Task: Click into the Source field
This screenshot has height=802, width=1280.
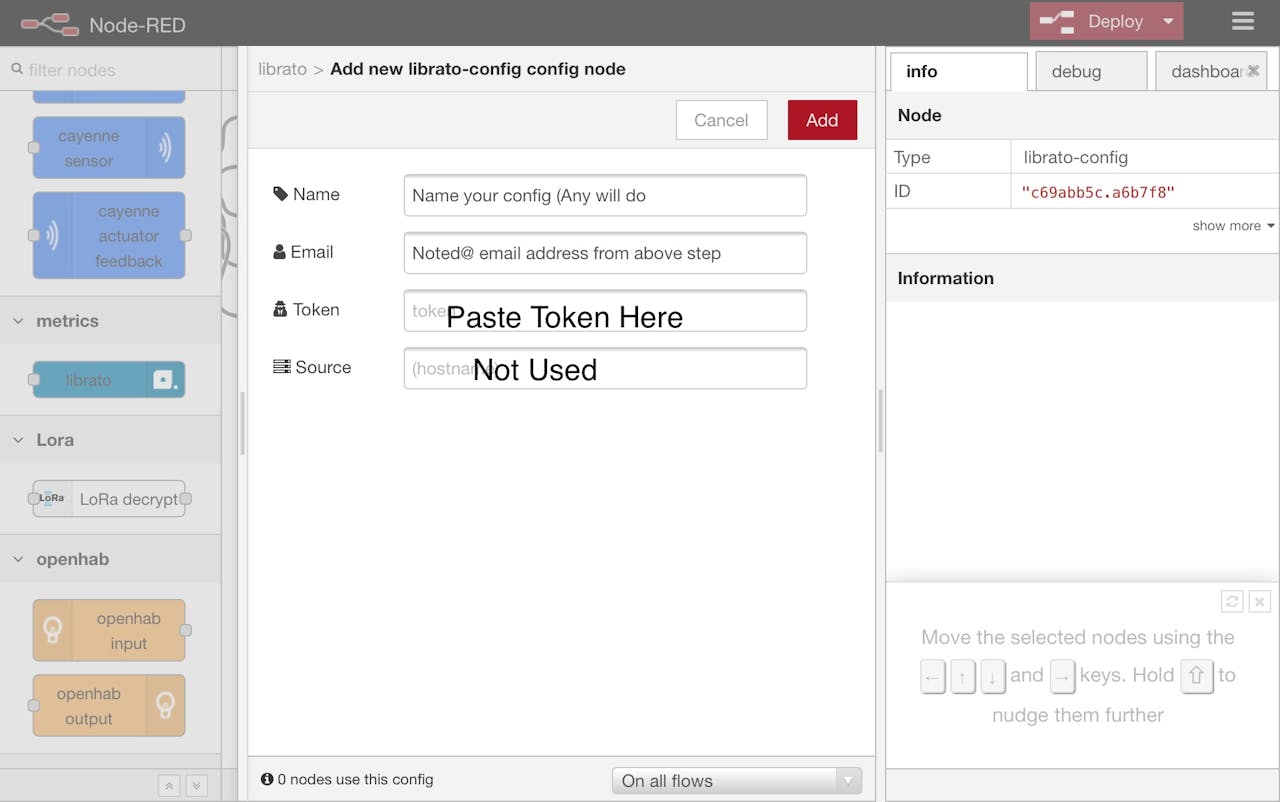Action: click(x=605, y=368)
